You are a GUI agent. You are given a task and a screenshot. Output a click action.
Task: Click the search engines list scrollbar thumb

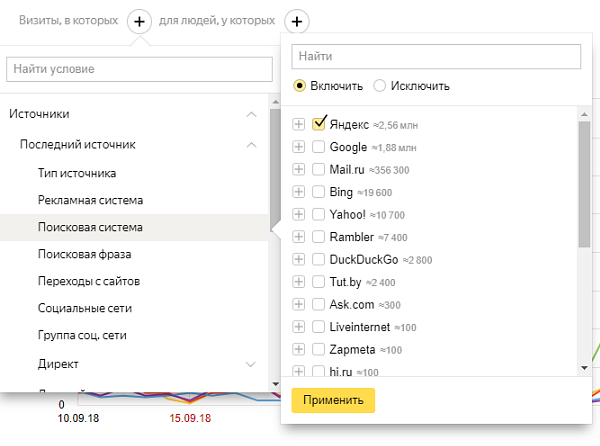click(584, 184)
